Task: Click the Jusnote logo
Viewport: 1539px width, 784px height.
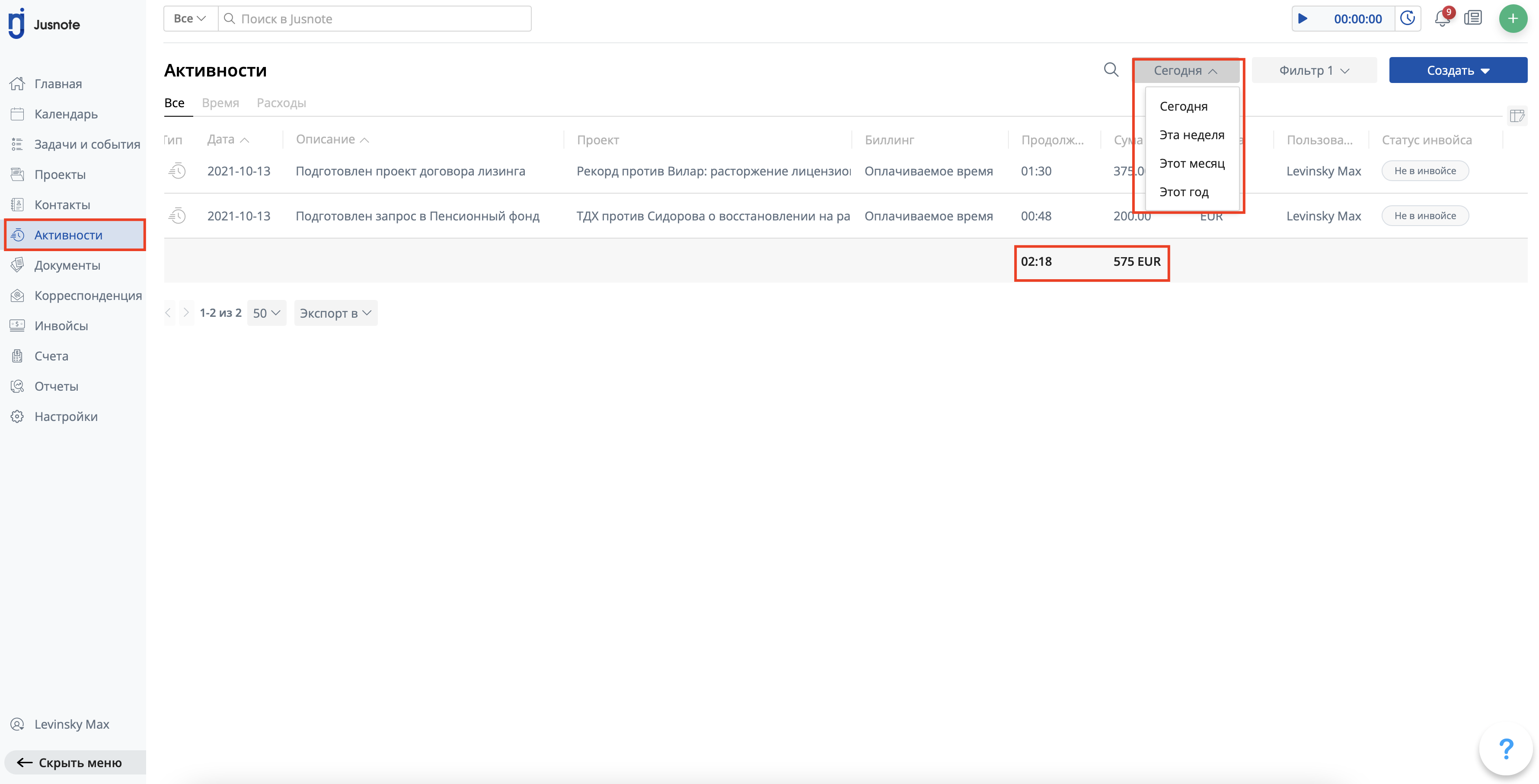Action: (x=44, y=24)
